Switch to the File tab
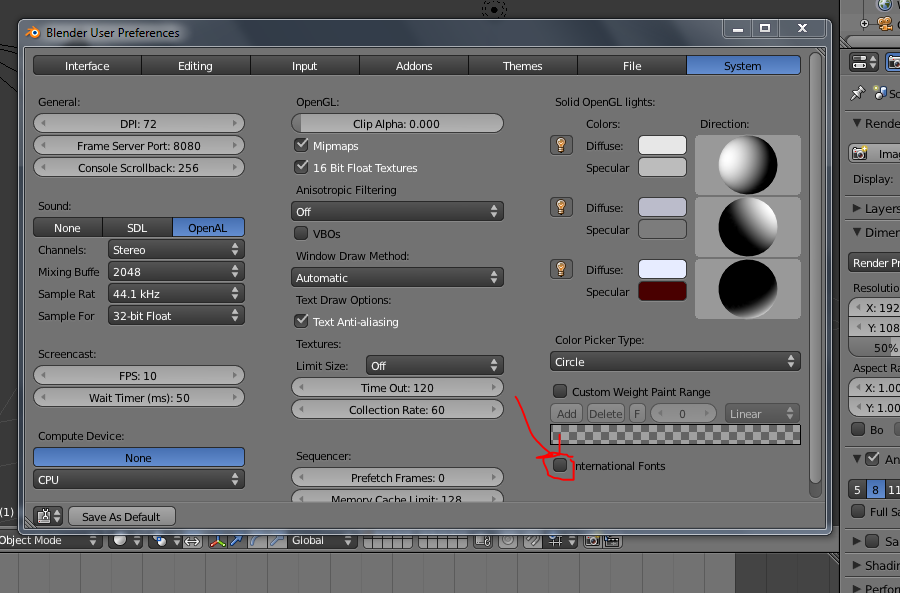 click(x=632, y=65)
